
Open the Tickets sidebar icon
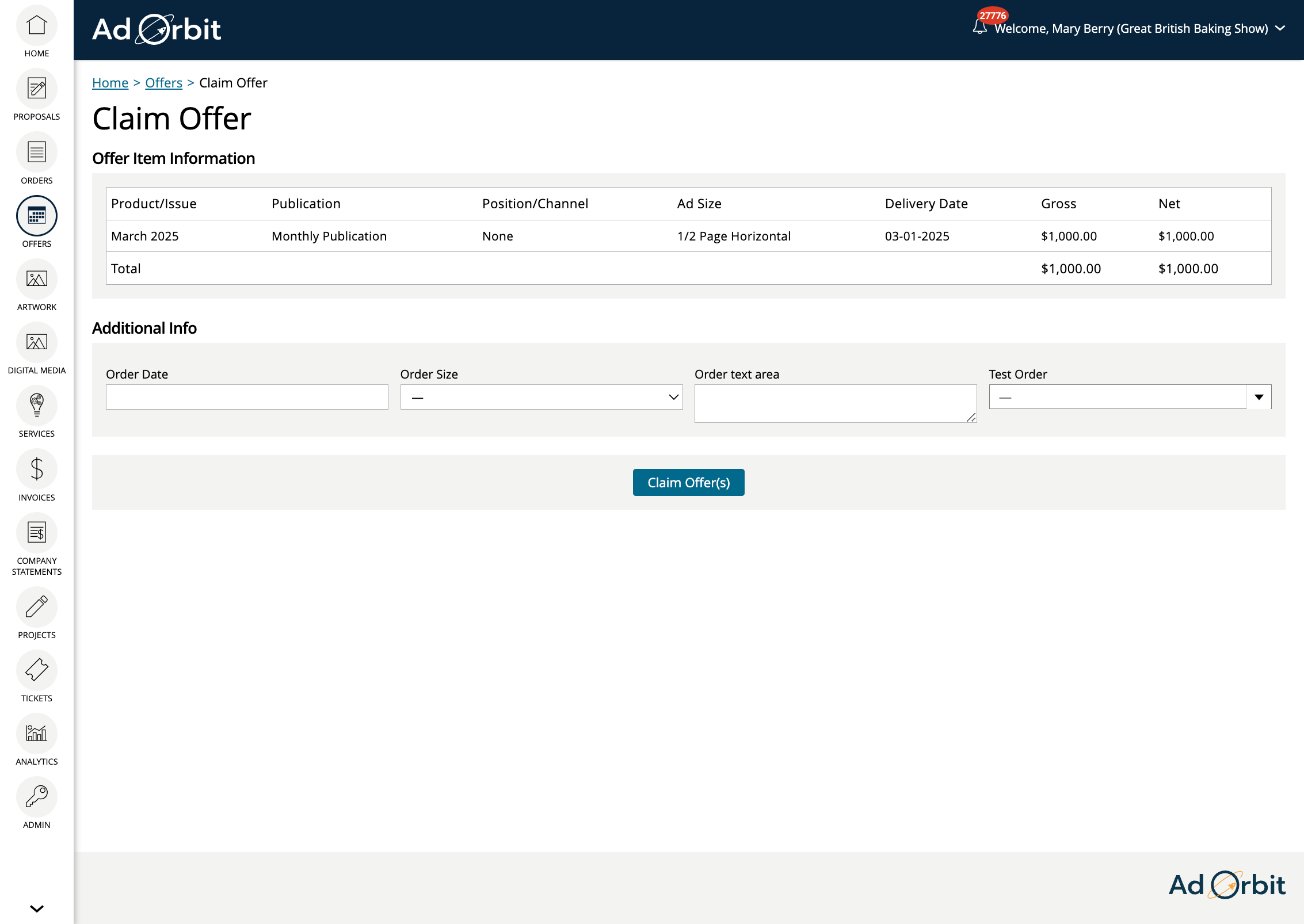(37, 671)
